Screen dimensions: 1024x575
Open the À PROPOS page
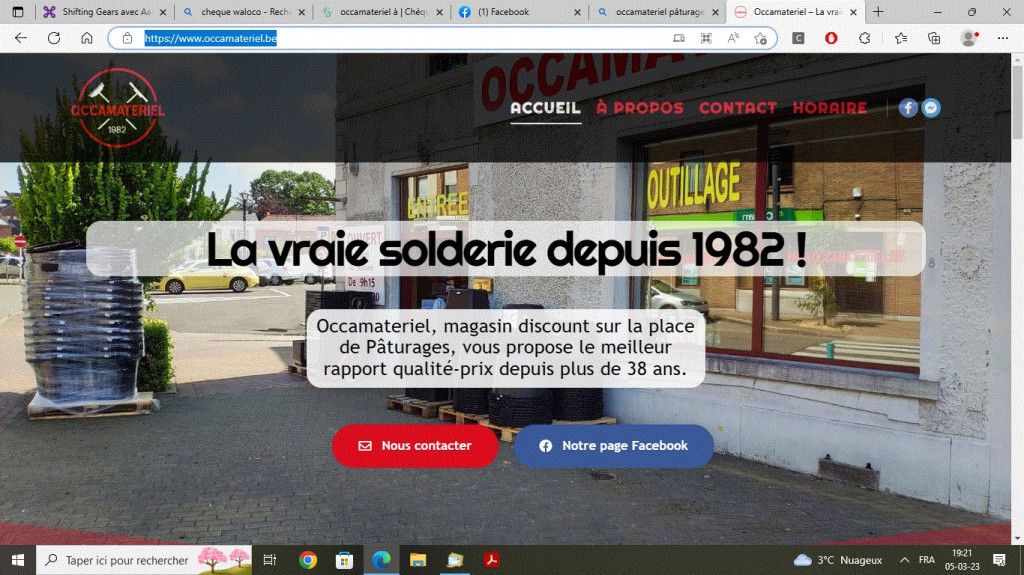pyautogui.click(x=640, y=108)
